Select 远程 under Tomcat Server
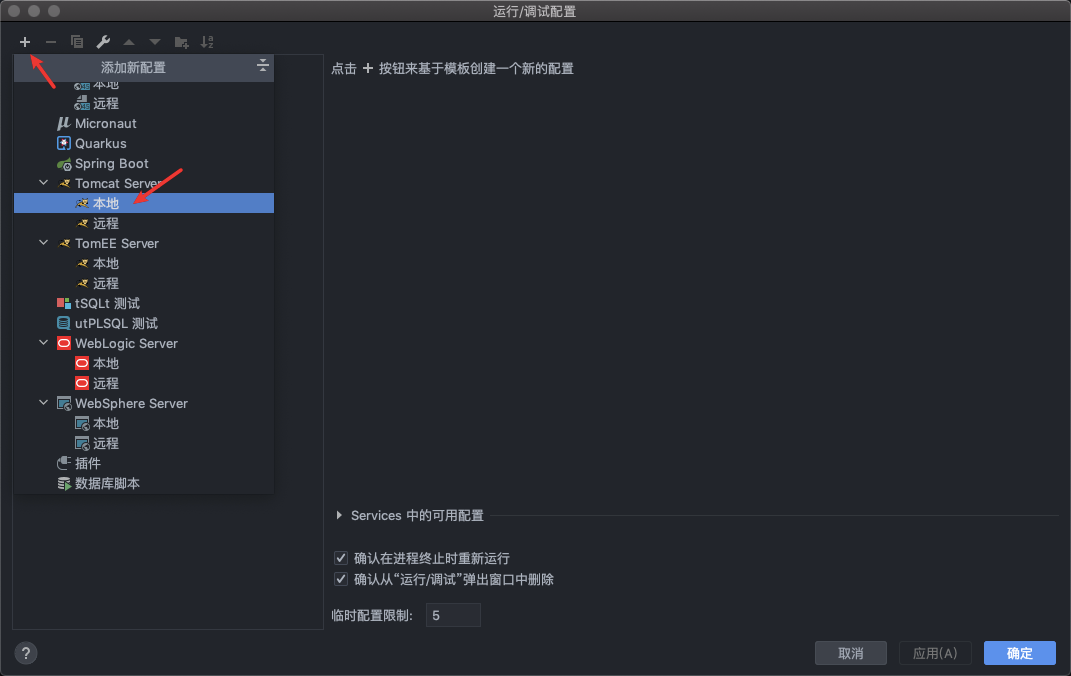 [143, 223]
